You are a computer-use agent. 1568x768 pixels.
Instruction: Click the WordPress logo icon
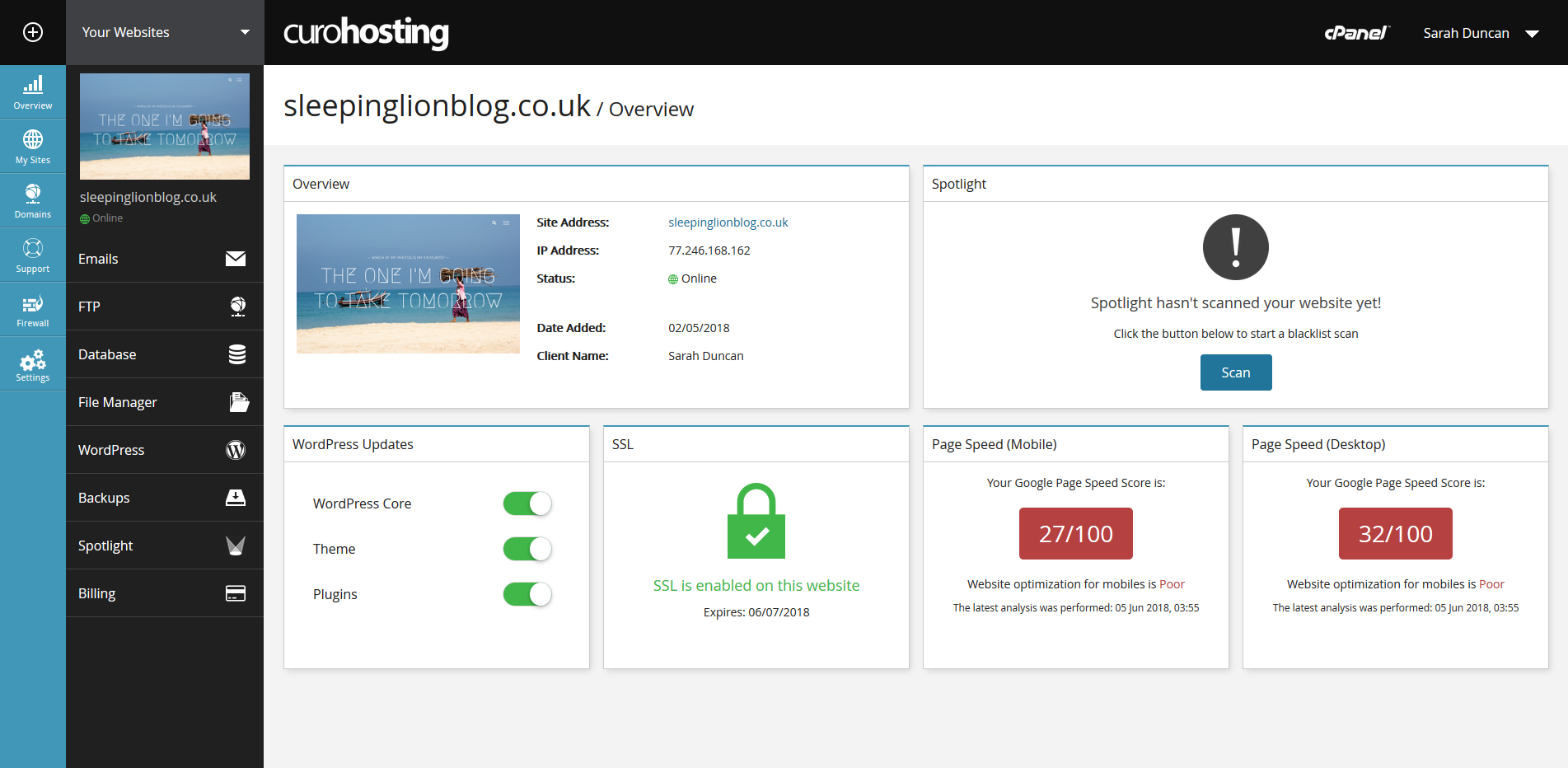pyautogui.click(x=236, y=450)
